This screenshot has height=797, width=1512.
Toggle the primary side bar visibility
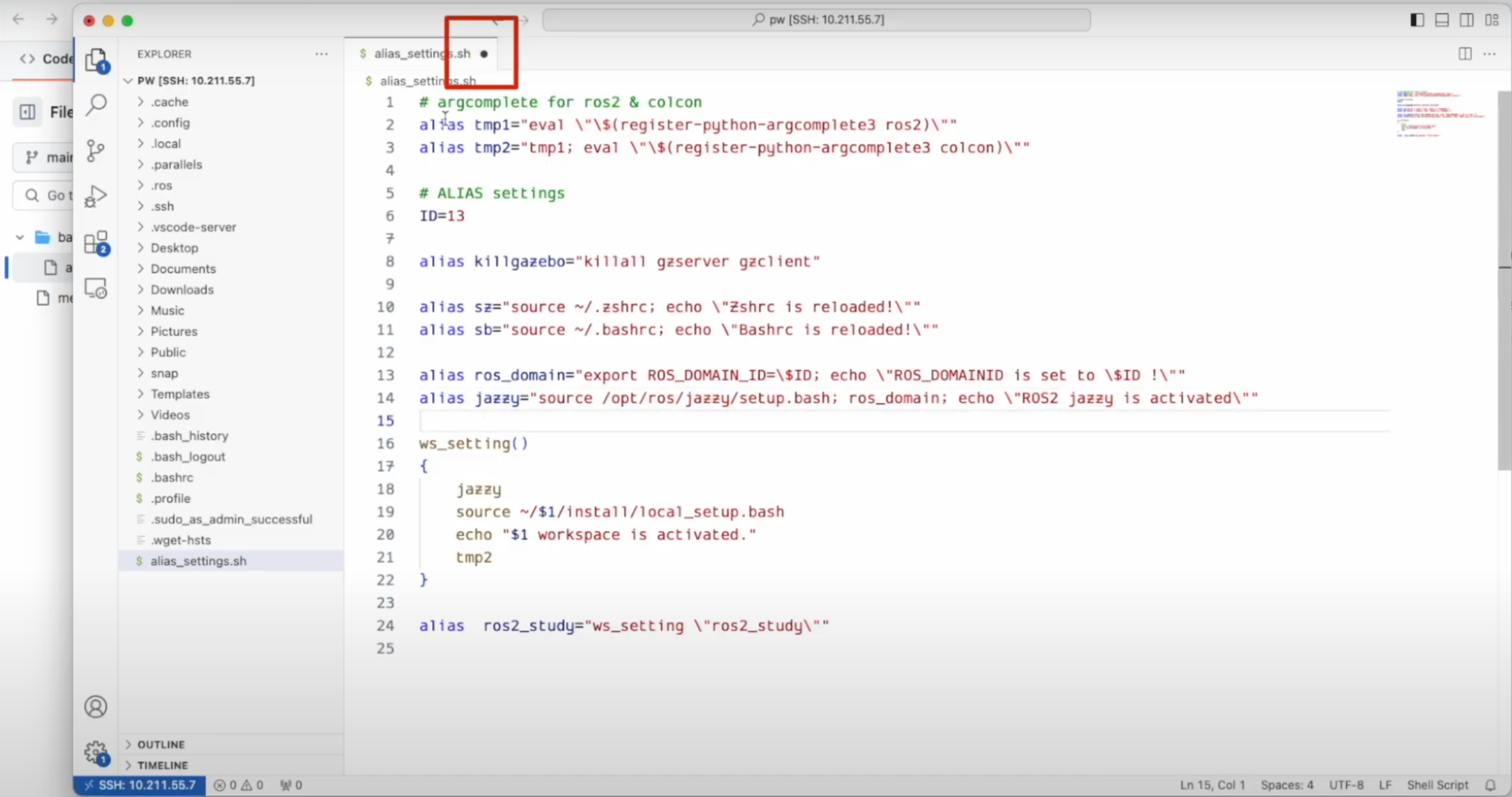tap(1417, 20)
